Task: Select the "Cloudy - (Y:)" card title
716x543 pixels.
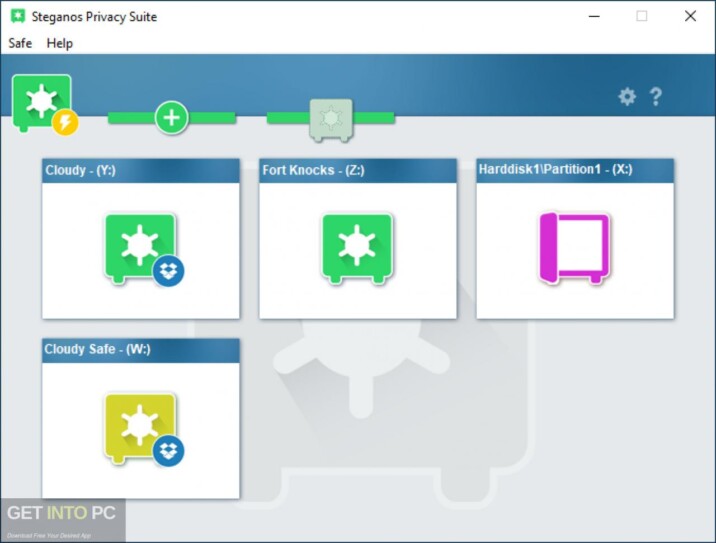Action: [80, 170]
